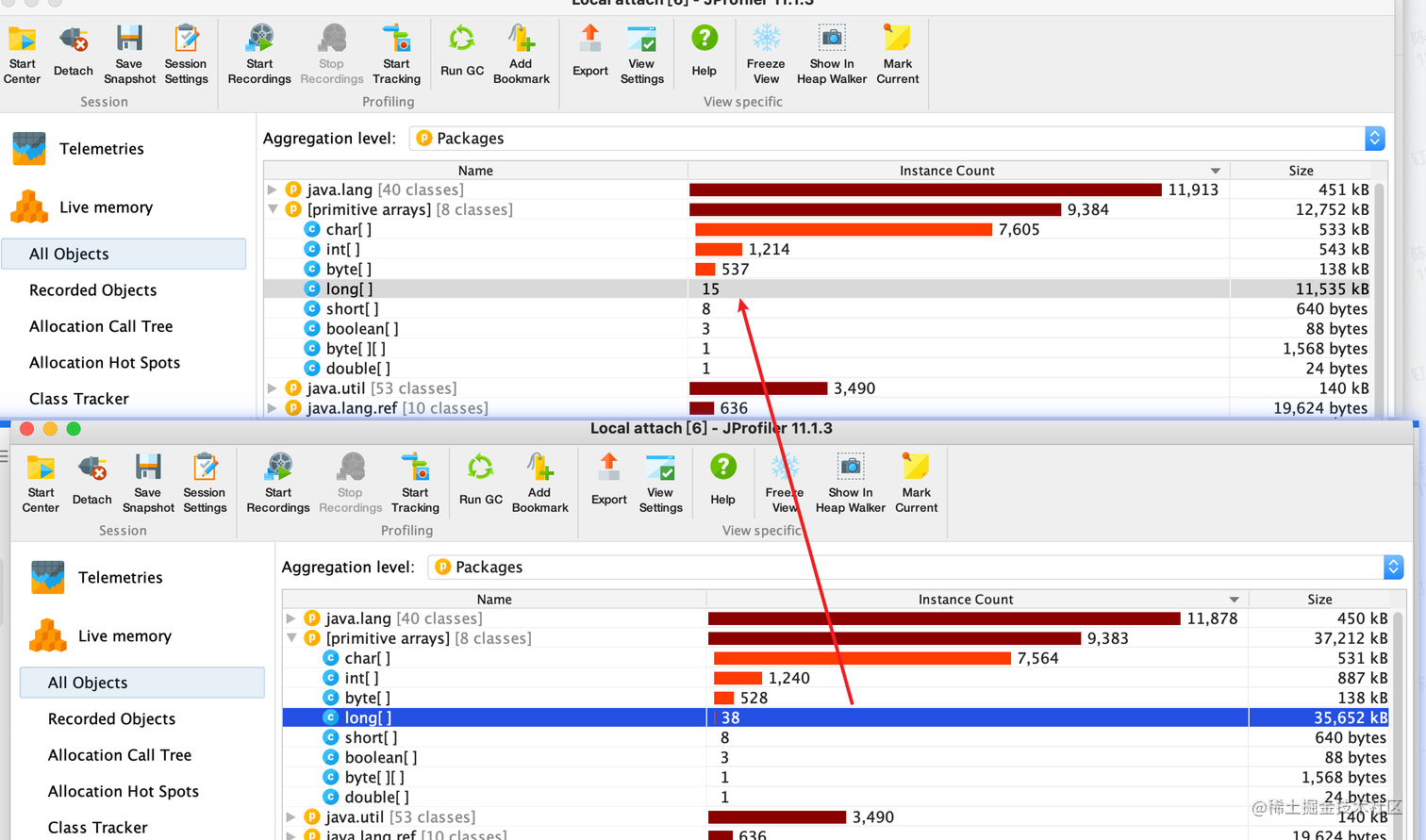Add Bookmark in the back window
The width and height of the screenshot is (1426, 840).
pyautogui.click(x=521, y=53)
